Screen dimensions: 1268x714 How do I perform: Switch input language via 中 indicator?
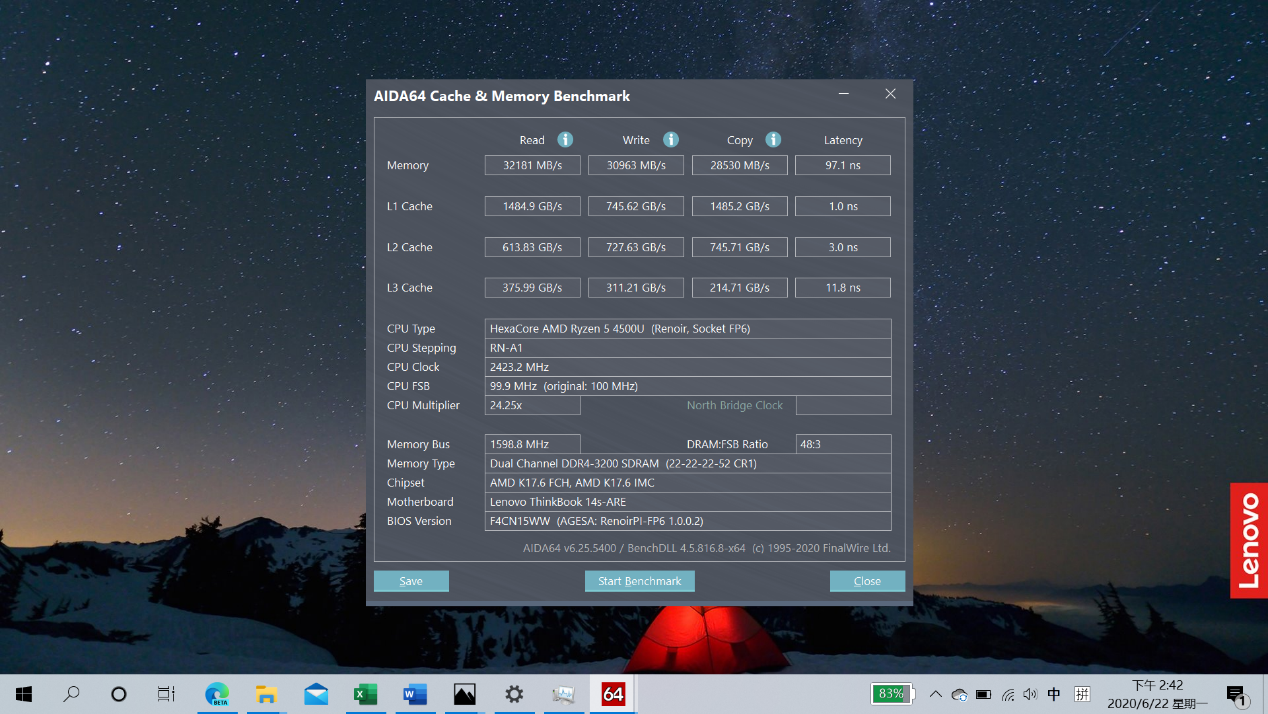(x=1054, y=694)
